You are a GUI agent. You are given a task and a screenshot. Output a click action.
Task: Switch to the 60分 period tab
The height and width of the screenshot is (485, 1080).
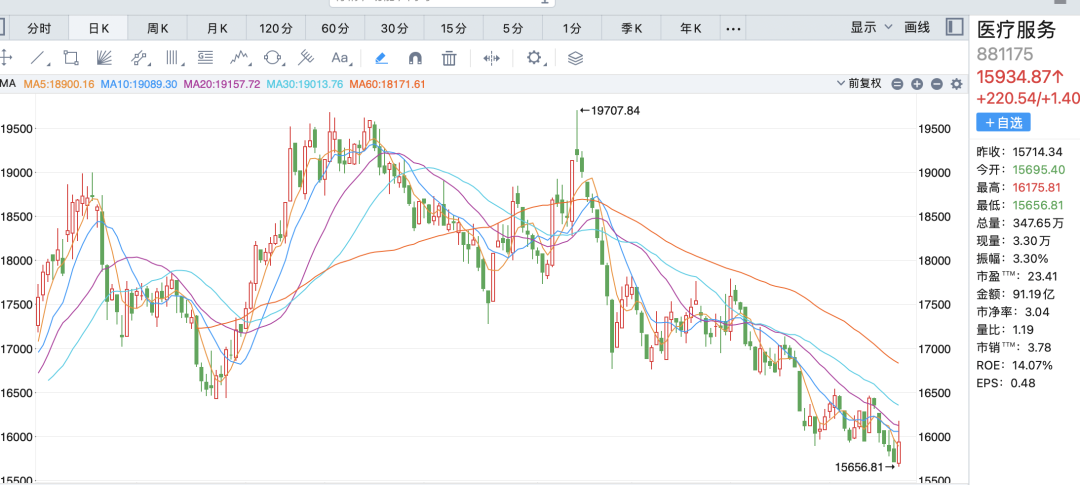[x=336, y=28]
